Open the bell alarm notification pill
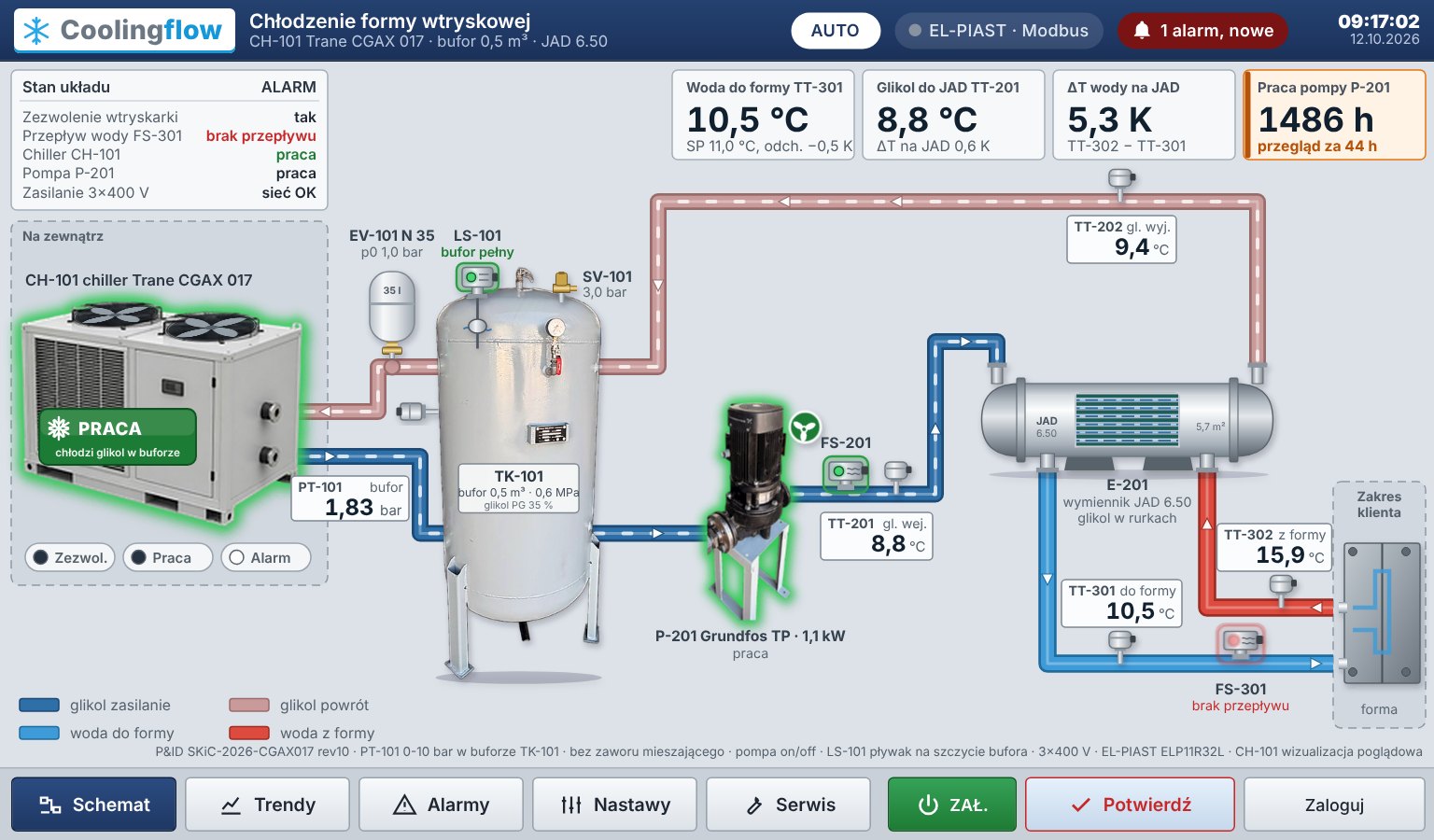 click(x=1202, y=31)
